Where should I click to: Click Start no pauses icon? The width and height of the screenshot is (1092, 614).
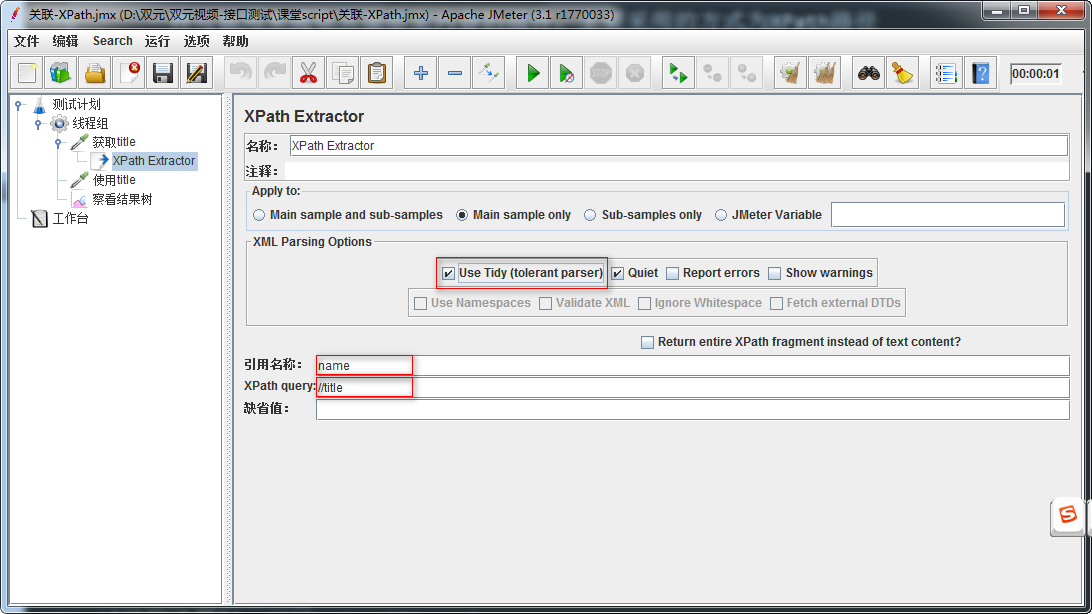coord(567,73)
